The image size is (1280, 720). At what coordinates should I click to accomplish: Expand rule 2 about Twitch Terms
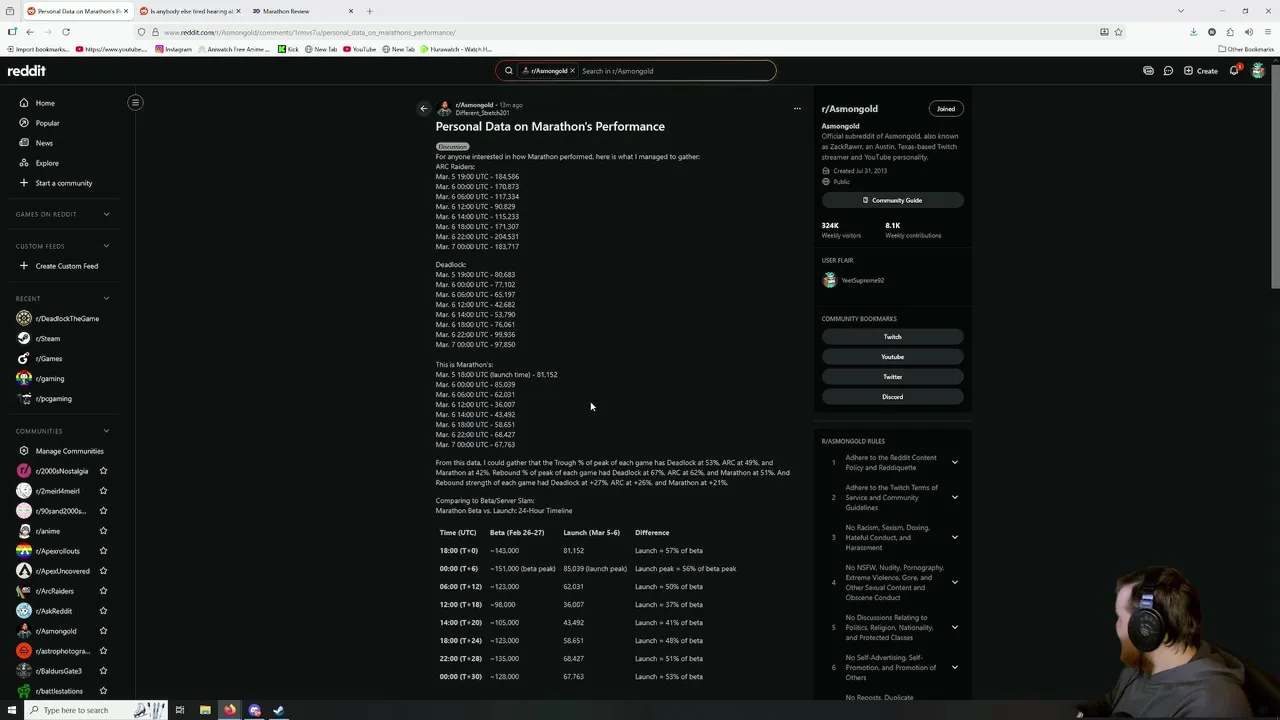click(954, 497)
